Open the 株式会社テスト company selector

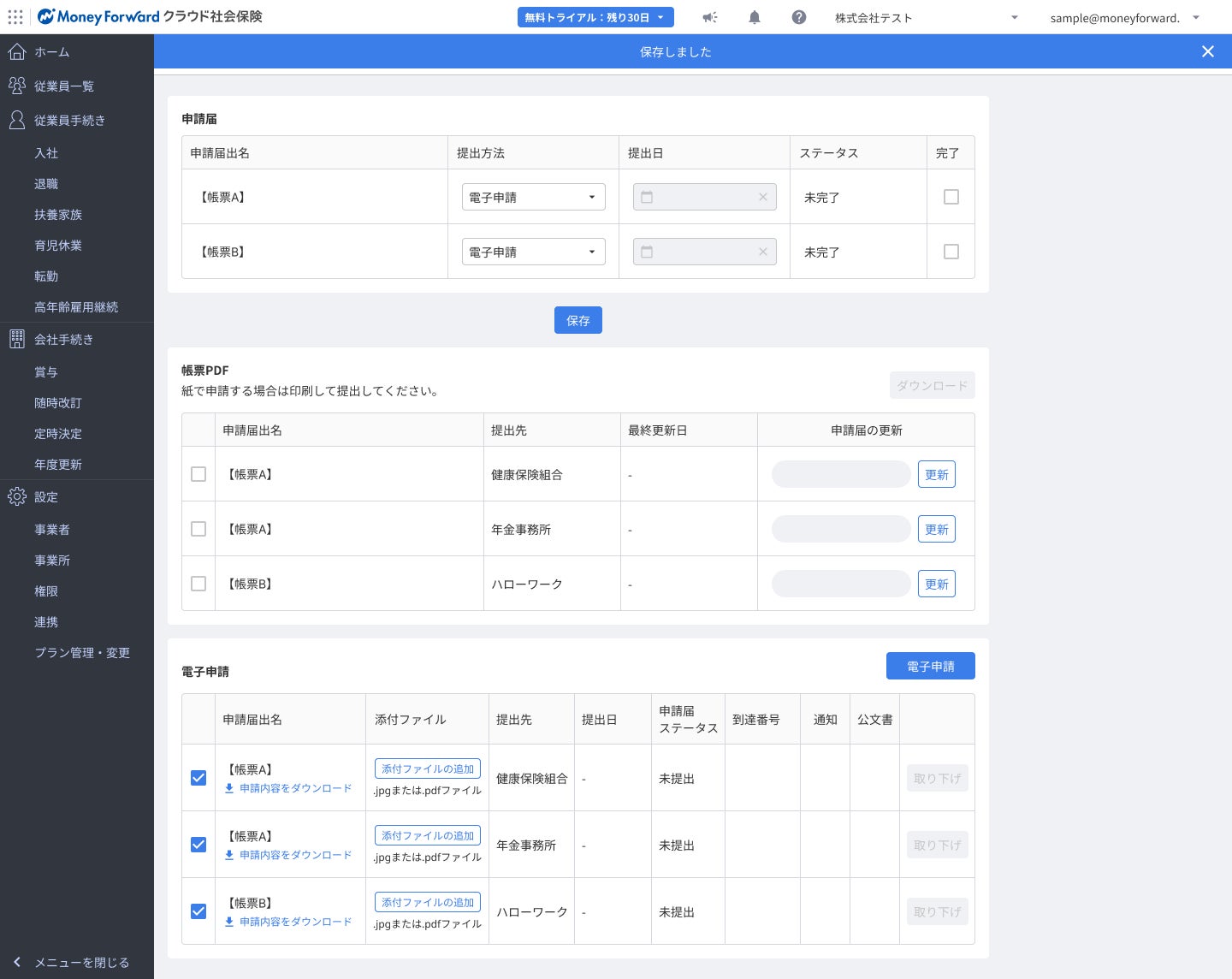(927, 17)
